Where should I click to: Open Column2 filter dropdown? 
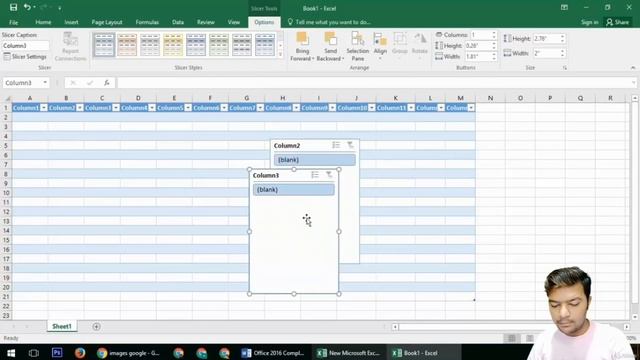click(x=80, y=108)
